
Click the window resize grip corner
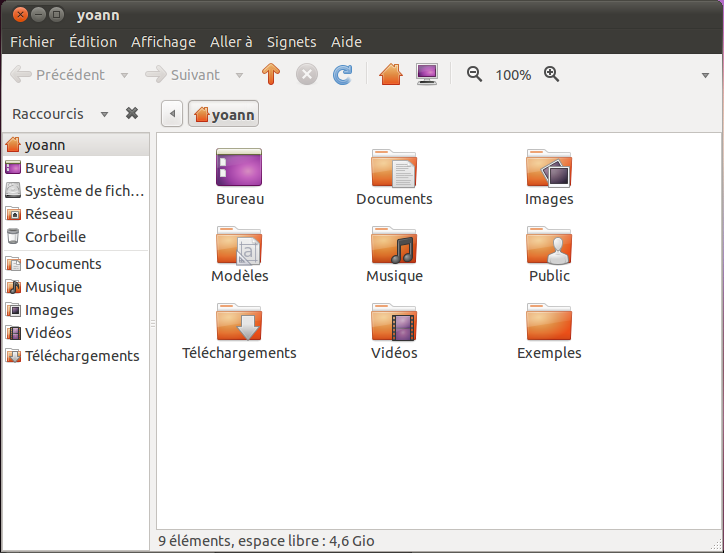point(716,545)
